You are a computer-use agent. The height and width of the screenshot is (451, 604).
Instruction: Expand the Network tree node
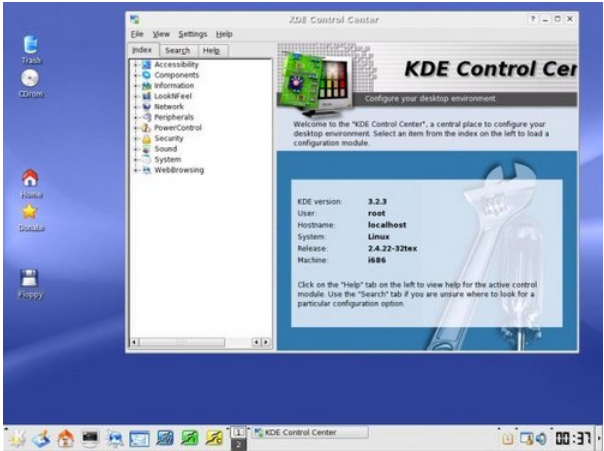(136, 107)
